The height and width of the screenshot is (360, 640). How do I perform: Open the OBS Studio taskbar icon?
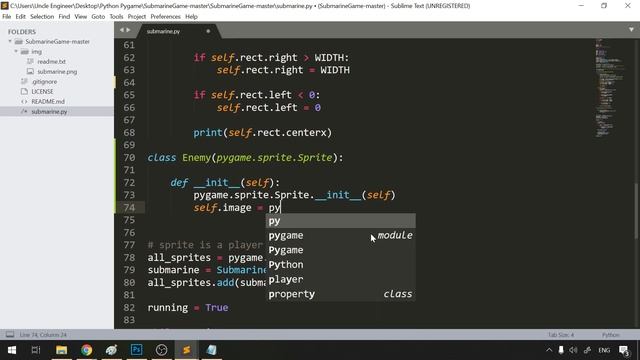tap(162, 350)
